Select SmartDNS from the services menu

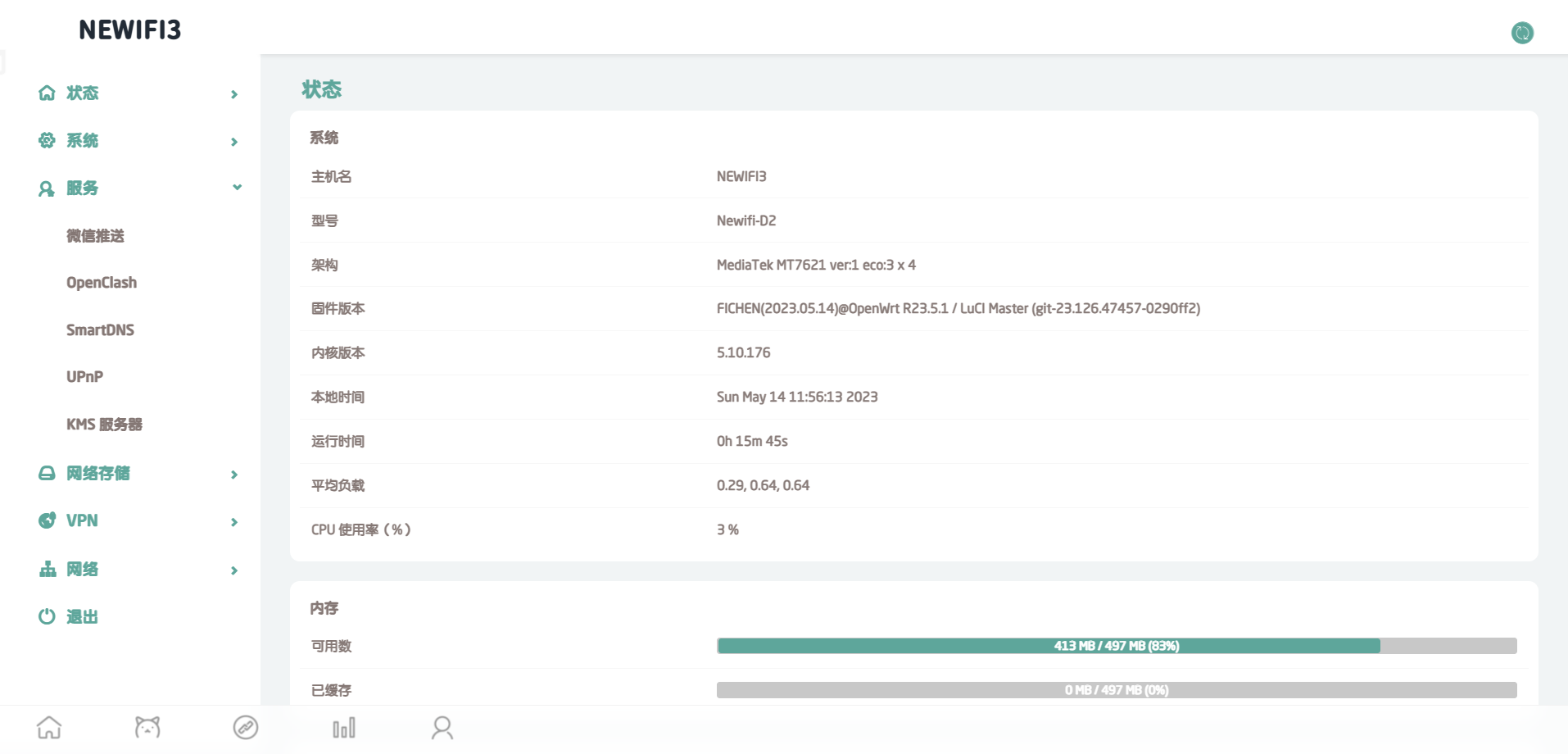pos(100,329)
